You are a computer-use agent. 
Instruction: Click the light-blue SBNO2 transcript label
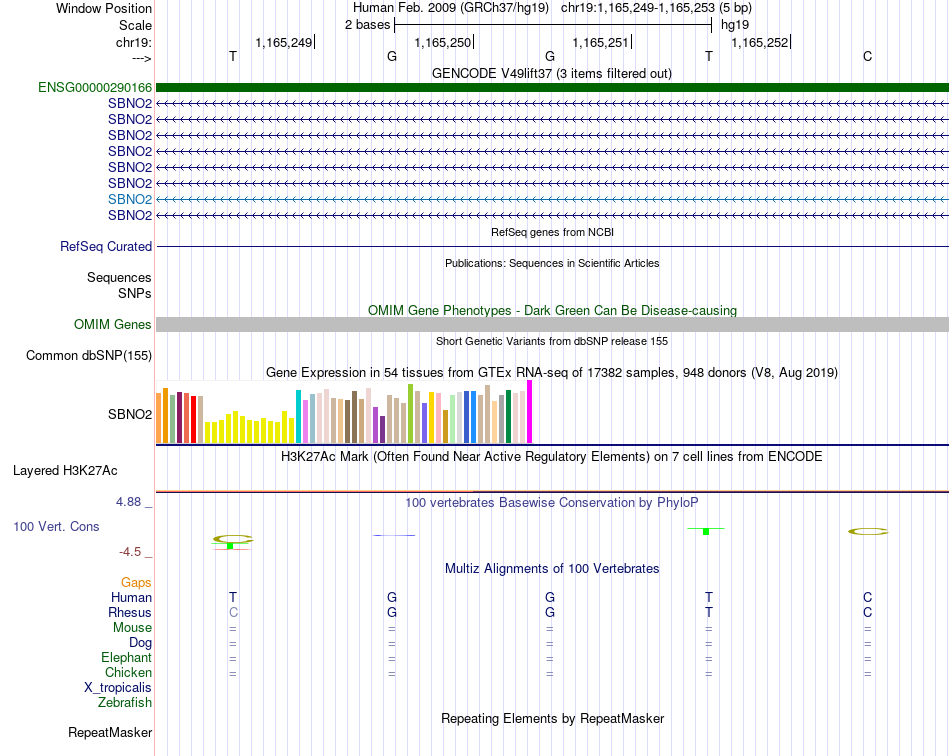(x=130, y=199)
